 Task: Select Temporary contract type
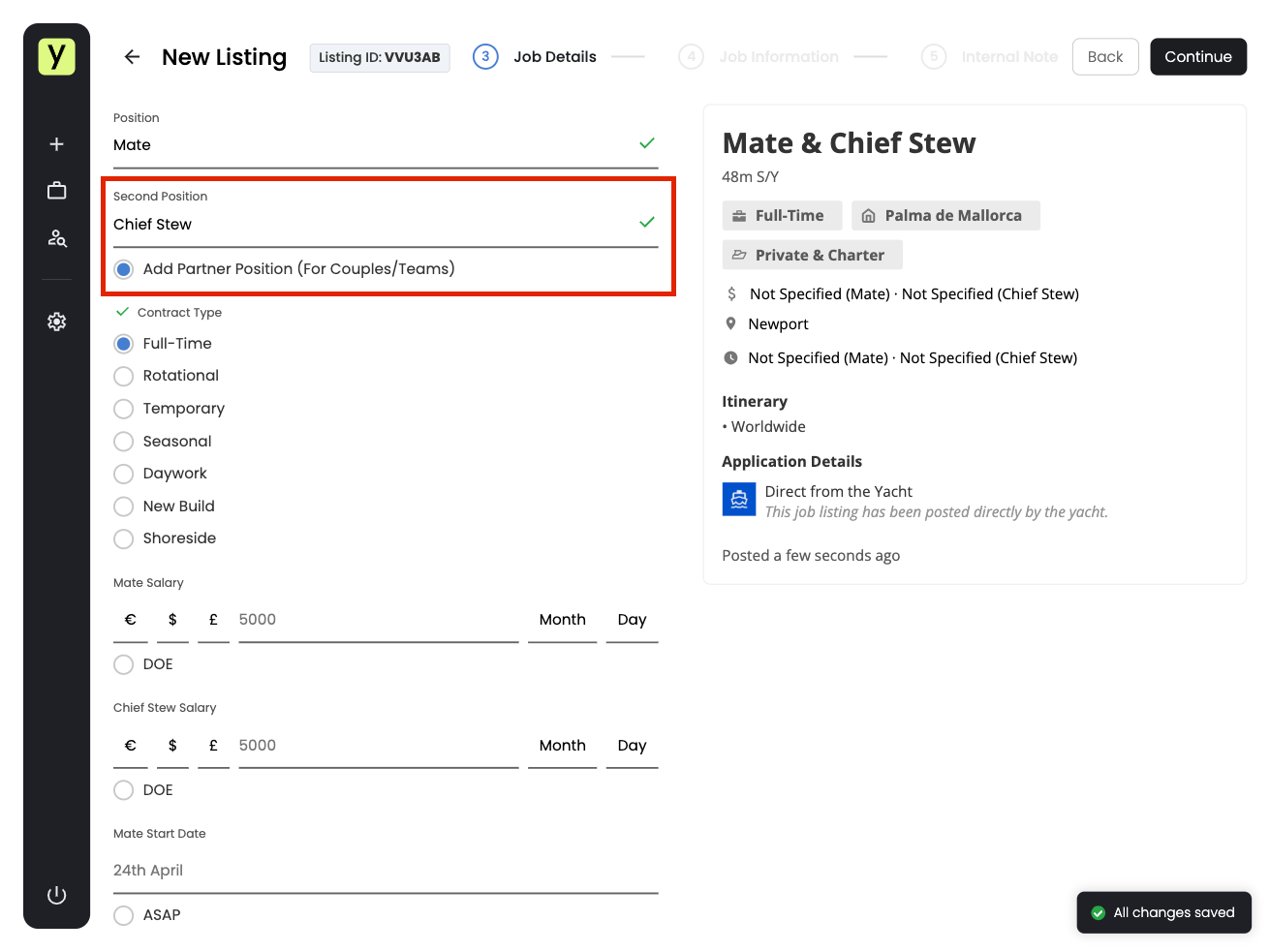coord(123,409)
